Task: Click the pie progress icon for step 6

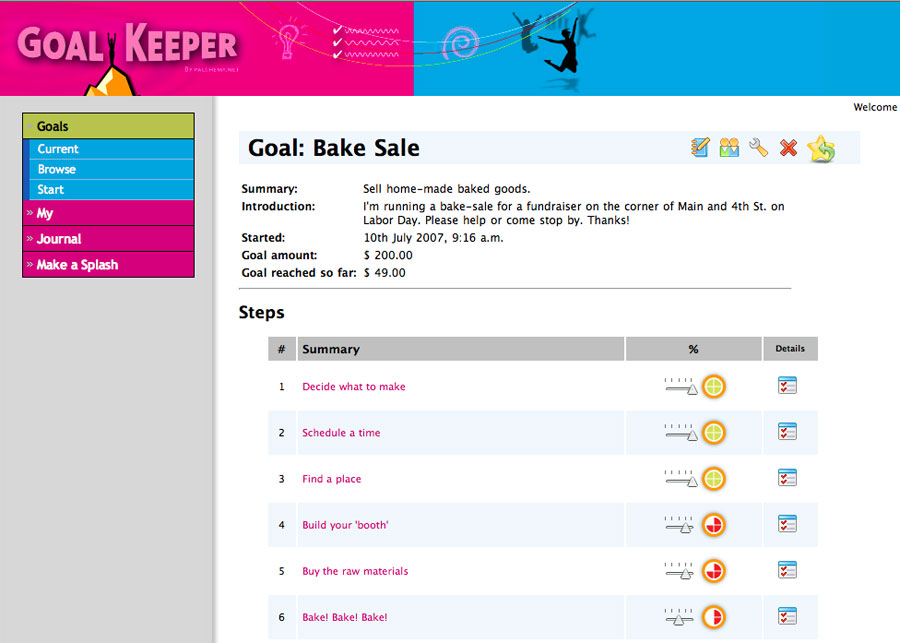Action: pyautogui.click(x=713, y=617)
